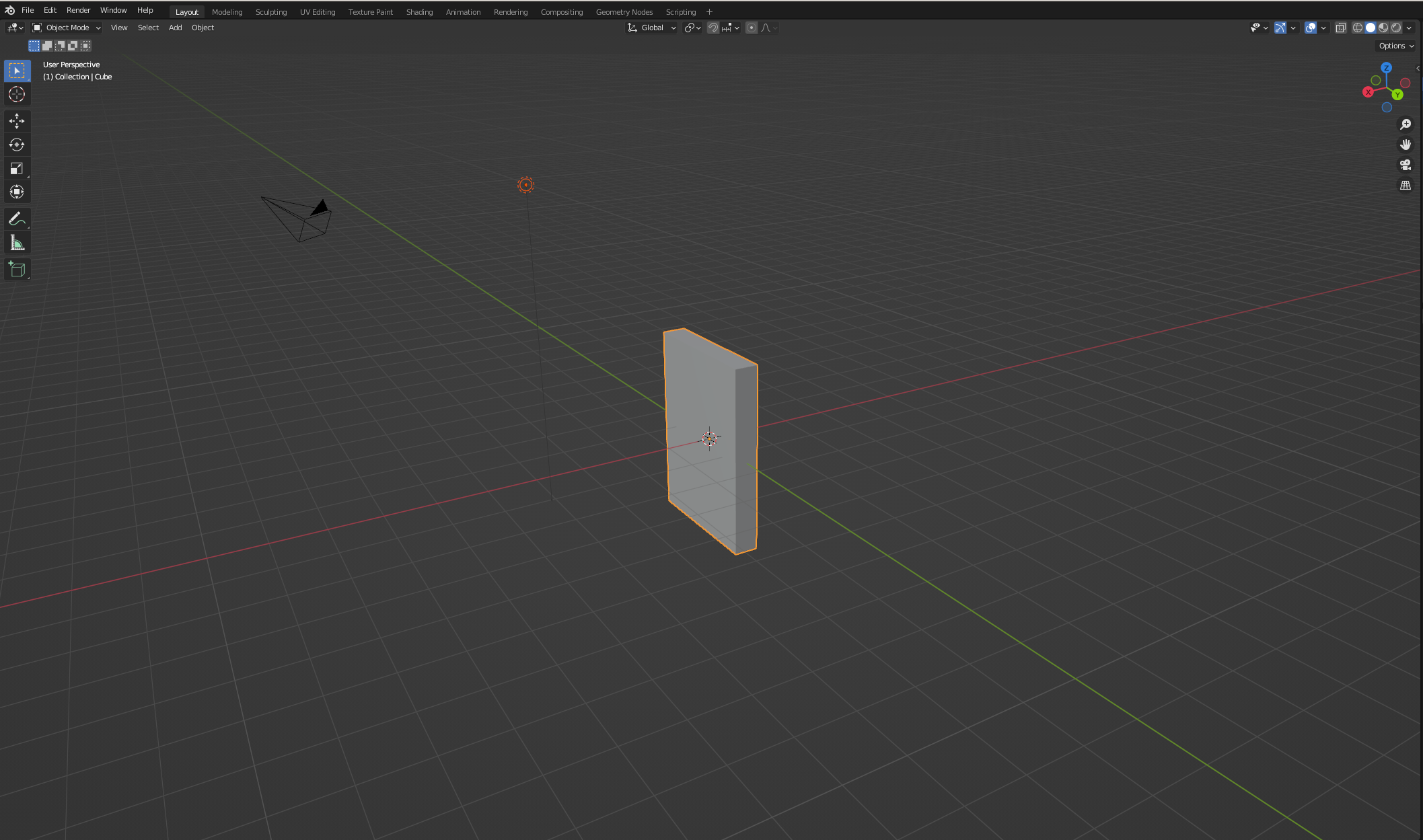1423x840 pixels.
Task: Set selection mode to Extend
Action: [47, 46]
